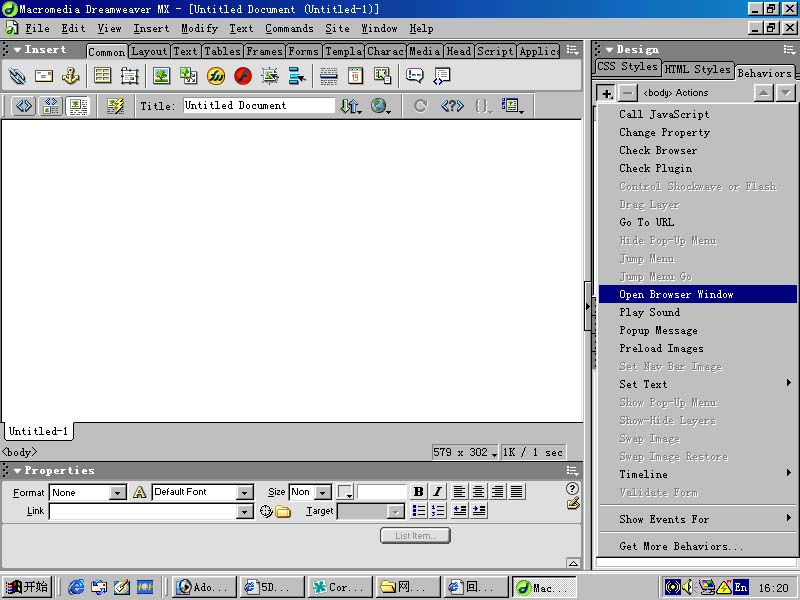Open the text color picker

click(345, 492)
